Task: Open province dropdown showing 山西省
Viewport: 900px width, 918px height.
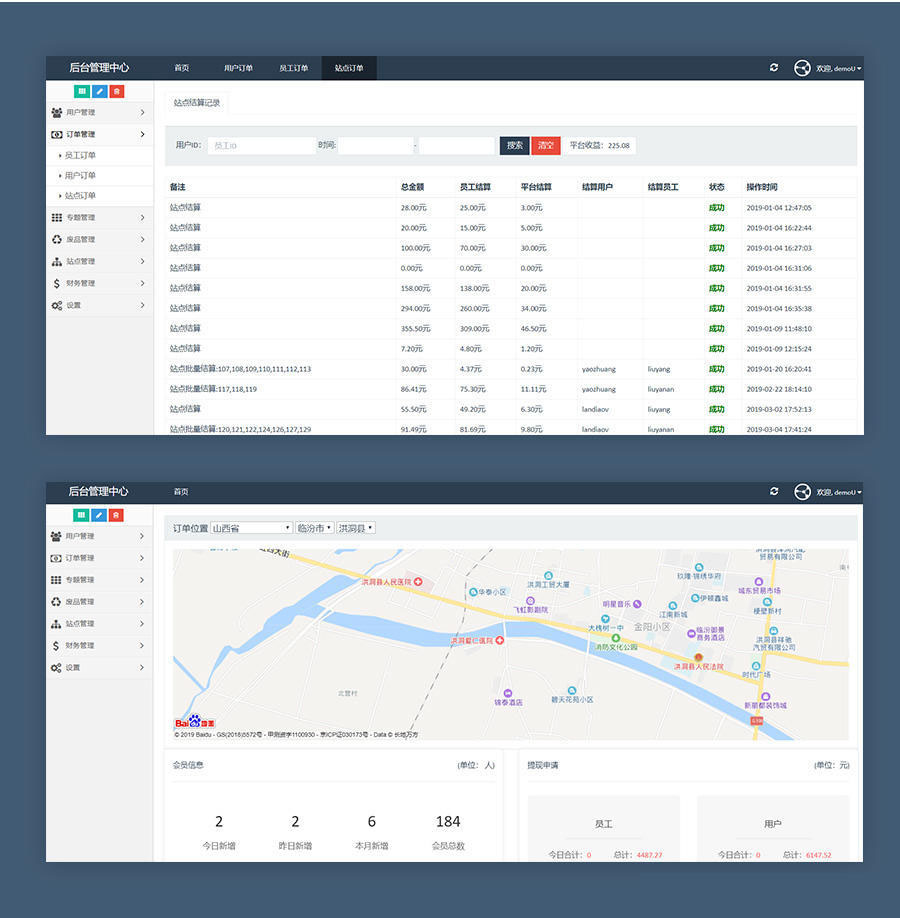Action: [x=251, y=528]
